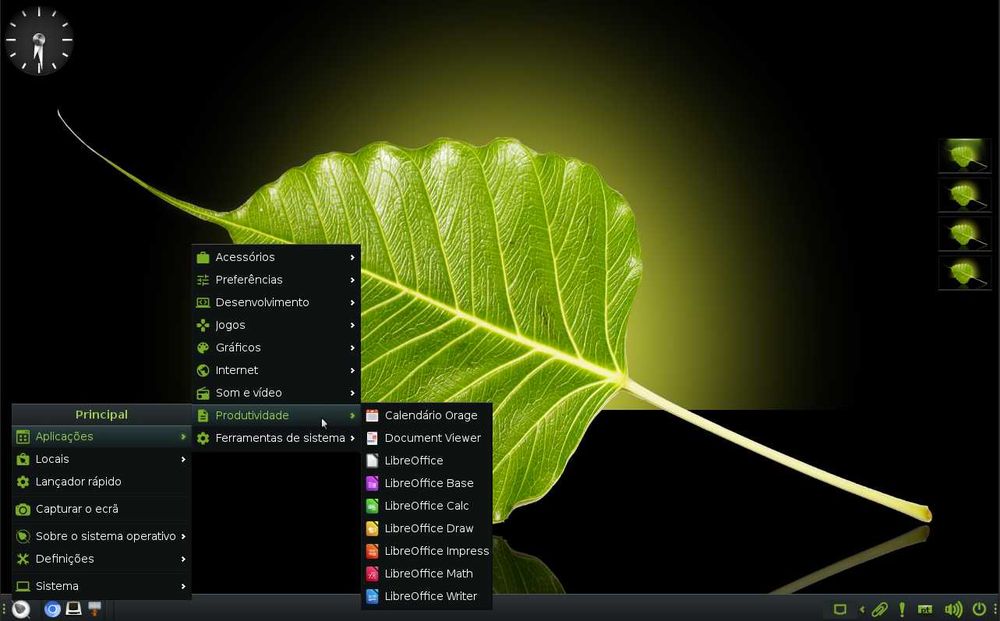Launch LibreOffice Writer
Image resolution: width=1000 pixels, height=621 pixels.
pyautogui.click(x=427, y=596)
